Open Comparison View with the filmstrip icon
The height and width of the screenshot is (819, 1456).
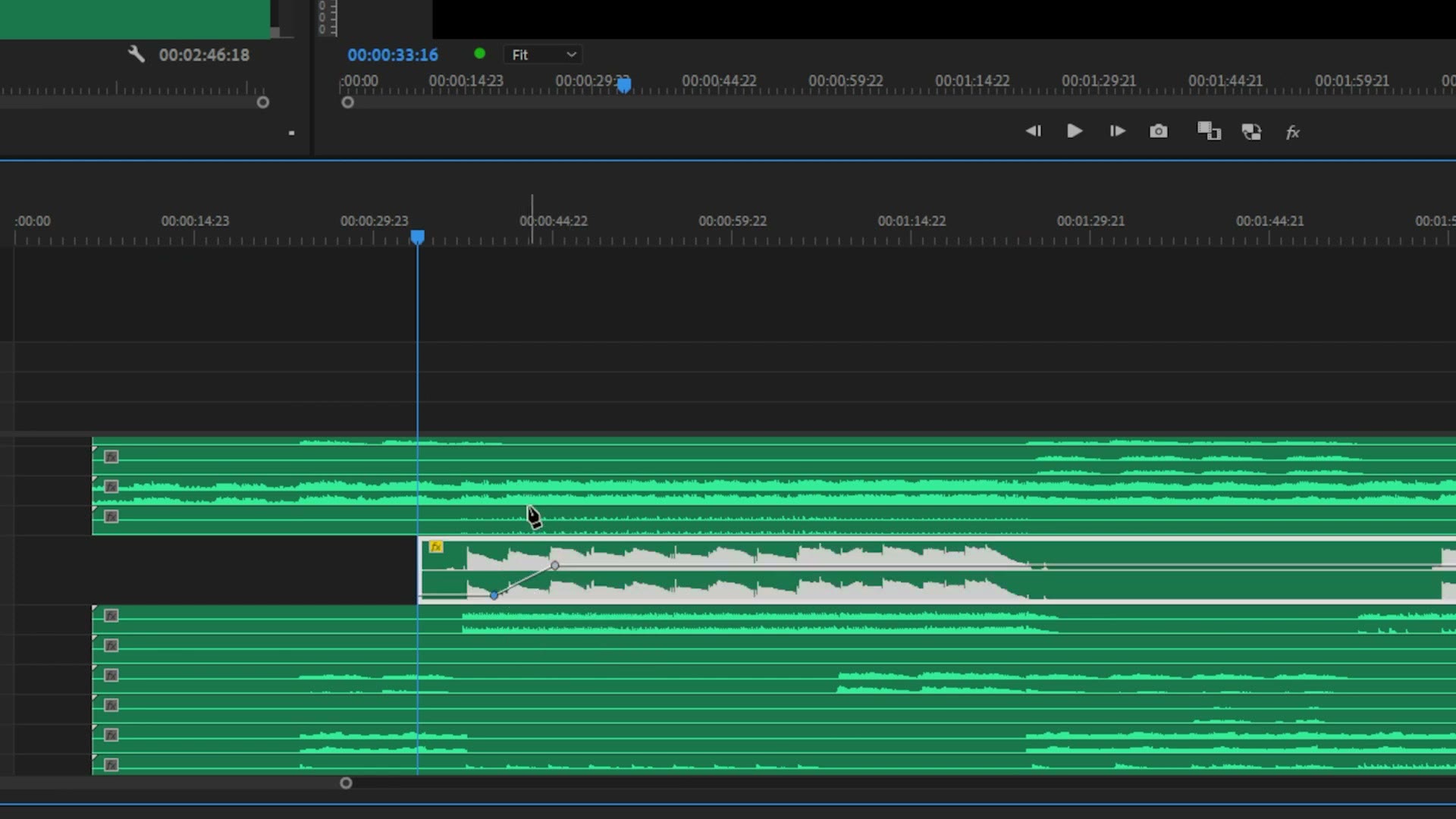click(1209, 131)
